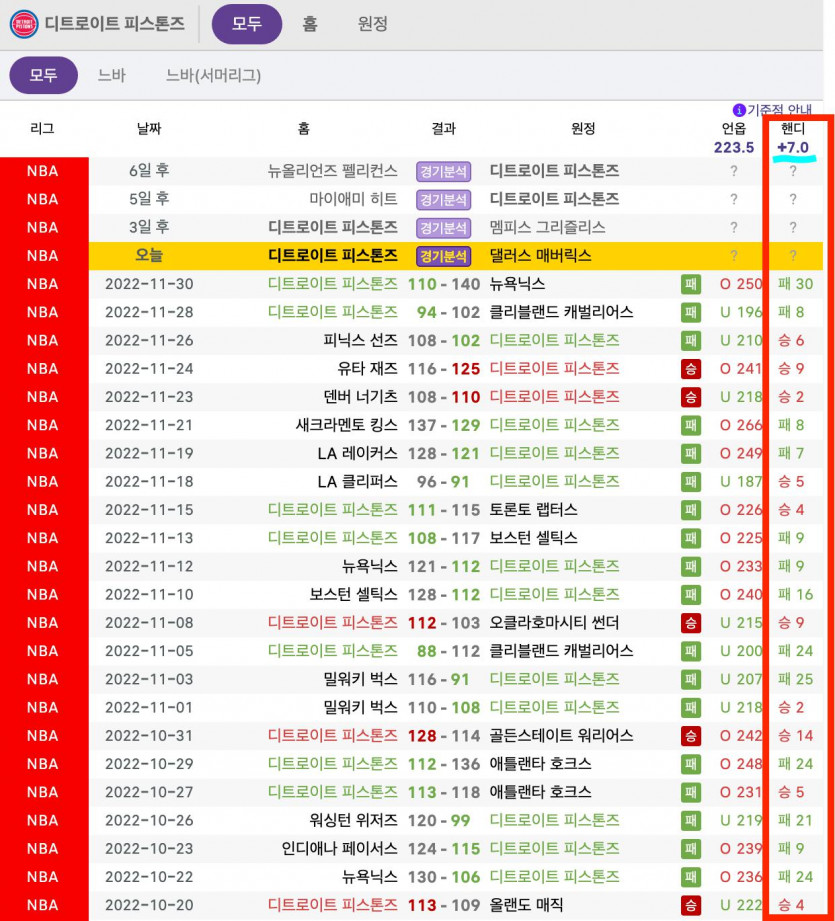The height and width of the screenshot is (921, 835).
Task: Select the 느바(서머리그) filter tab
Action: point(213,75)
